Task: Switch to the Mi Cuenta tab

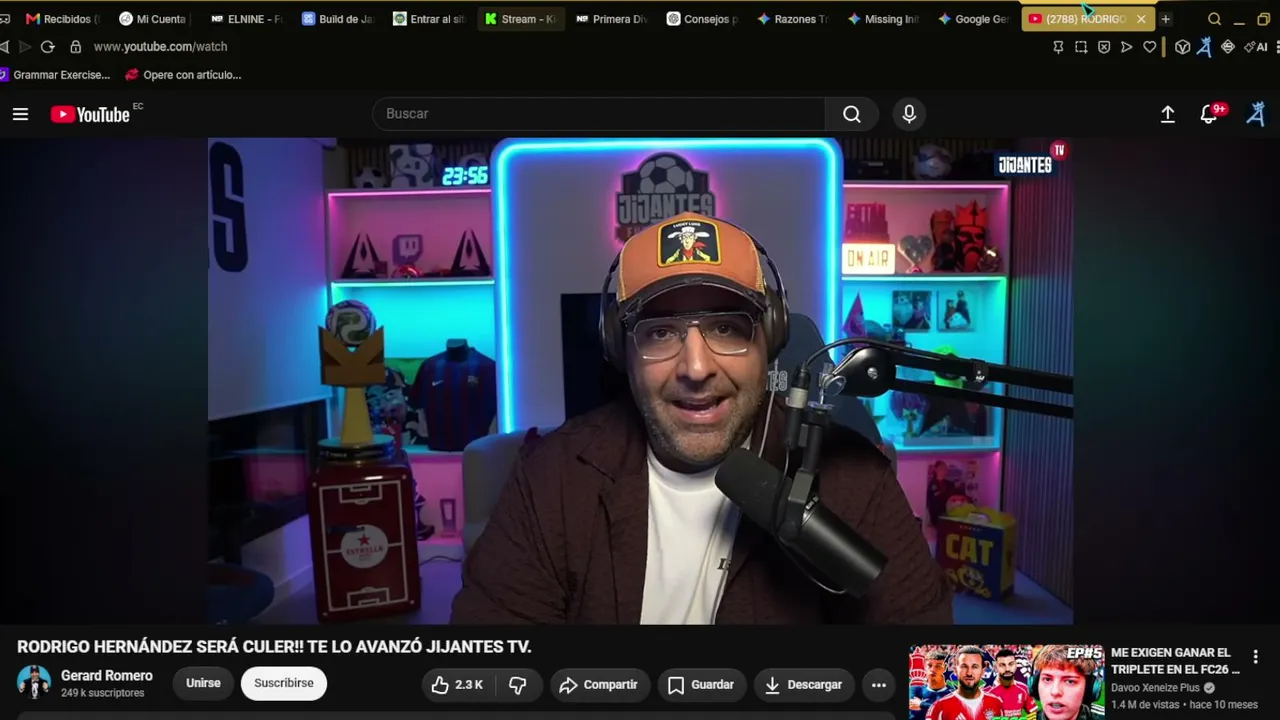Action: [152, 19]
